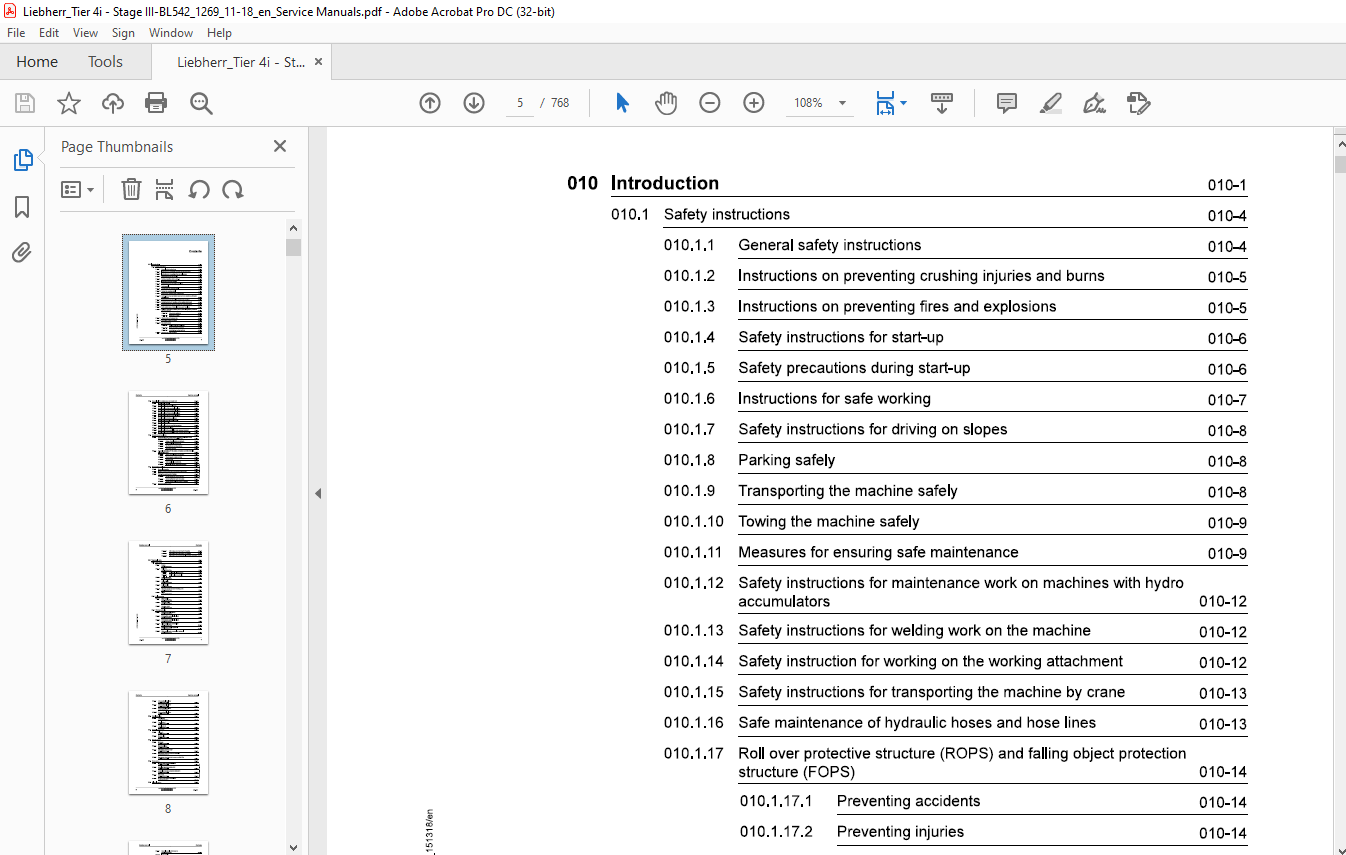Select the Highlight text pen tool
Screen dimensions: 1346x855
[1050, 103]
